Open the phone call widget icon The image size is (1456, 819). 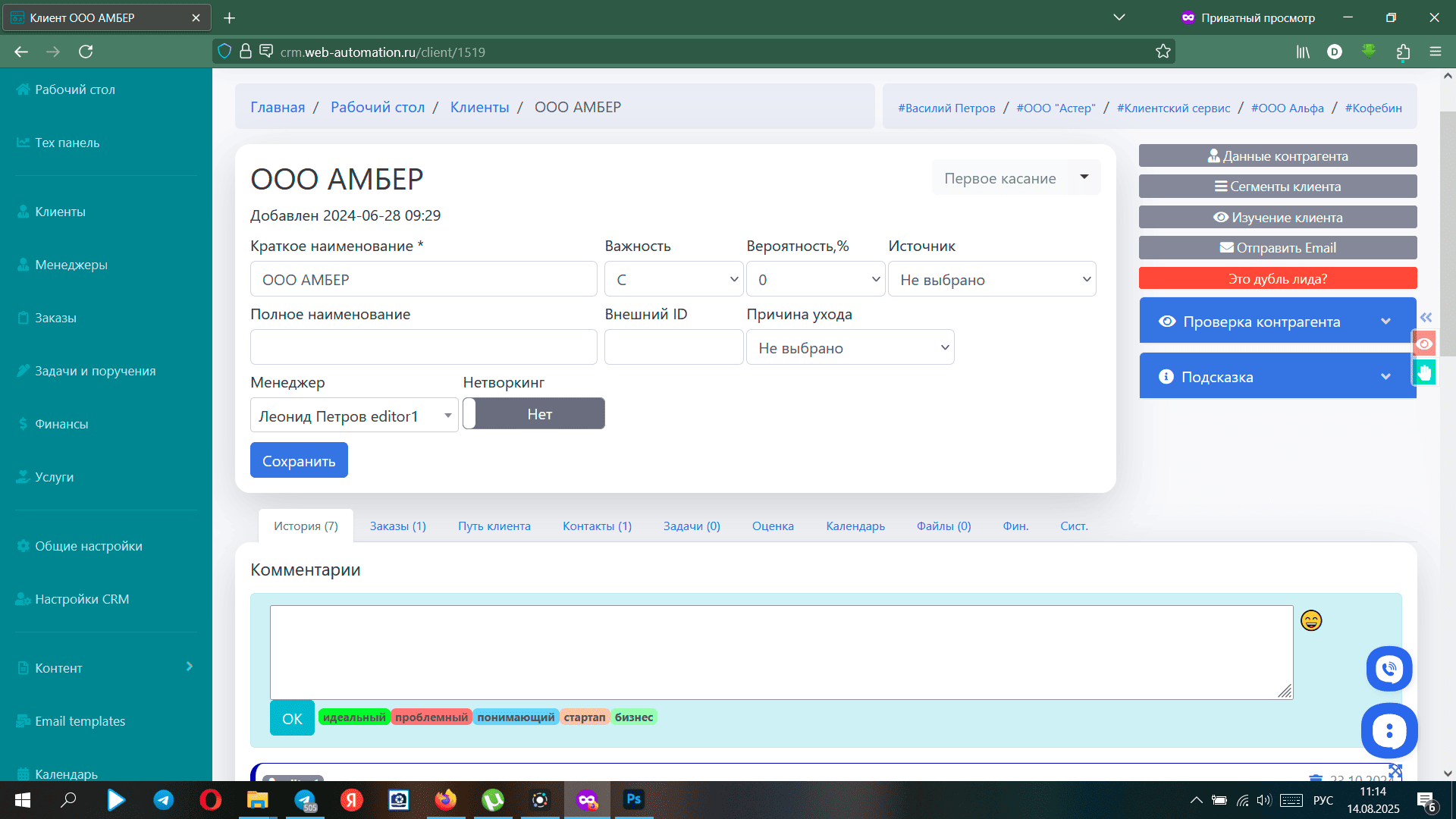tap(1389, 669)
